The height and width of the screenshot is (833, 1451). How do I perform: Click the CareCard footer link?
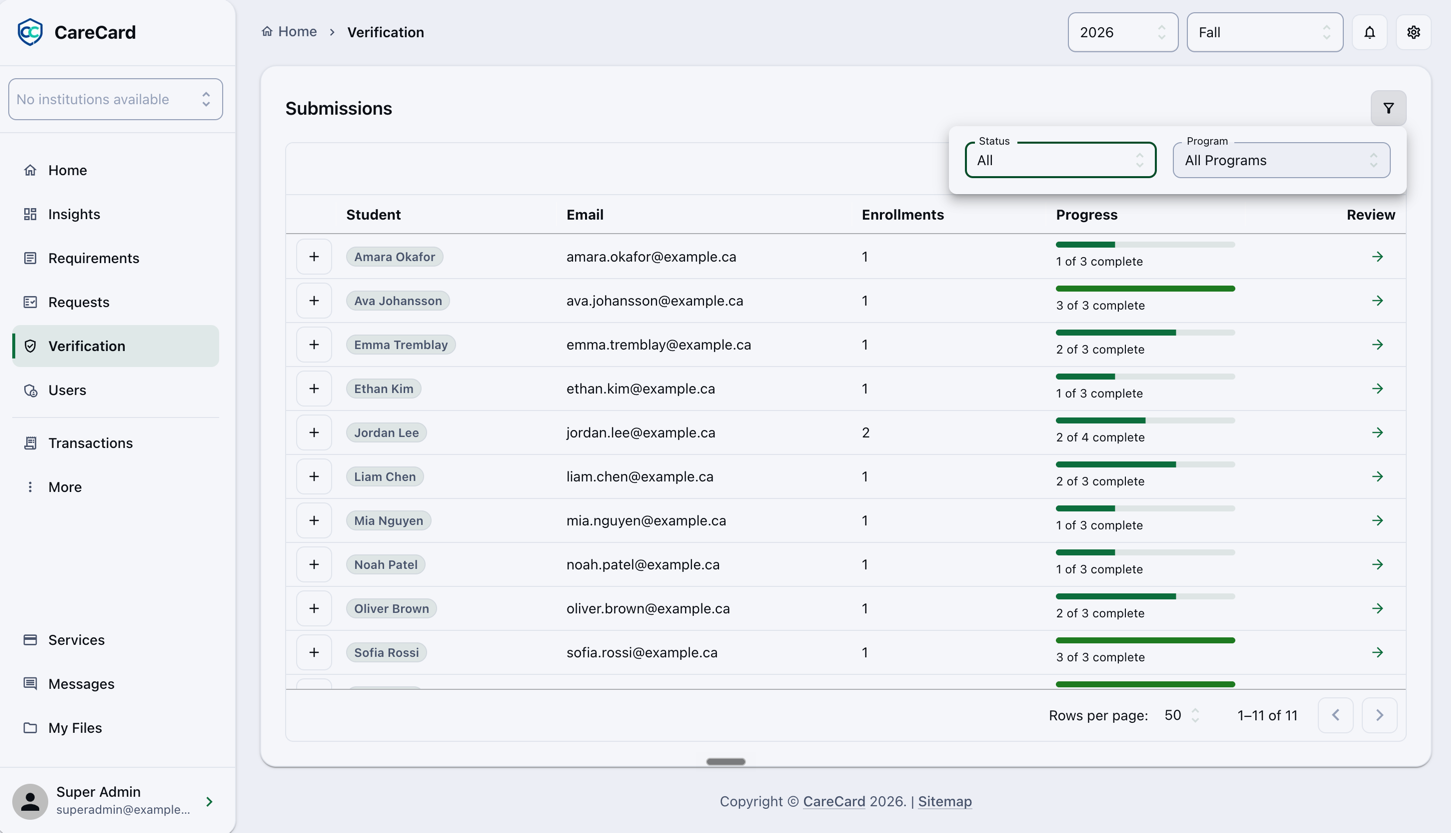click(x=834, y=801)
